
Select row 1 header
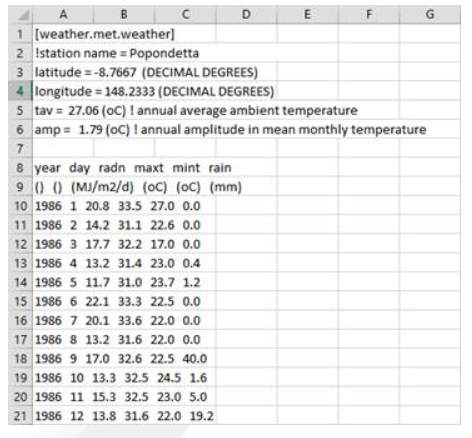(x=20, y=34)
